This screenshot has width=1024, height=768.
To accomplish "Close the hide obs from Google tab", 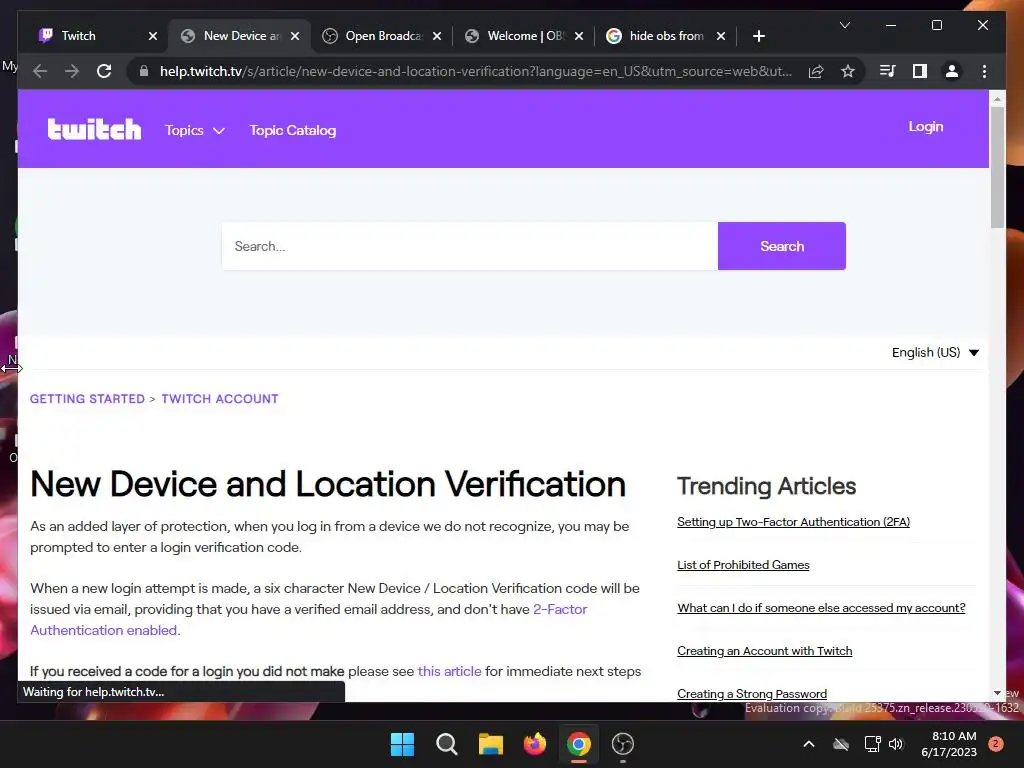I will pos(721,36).
